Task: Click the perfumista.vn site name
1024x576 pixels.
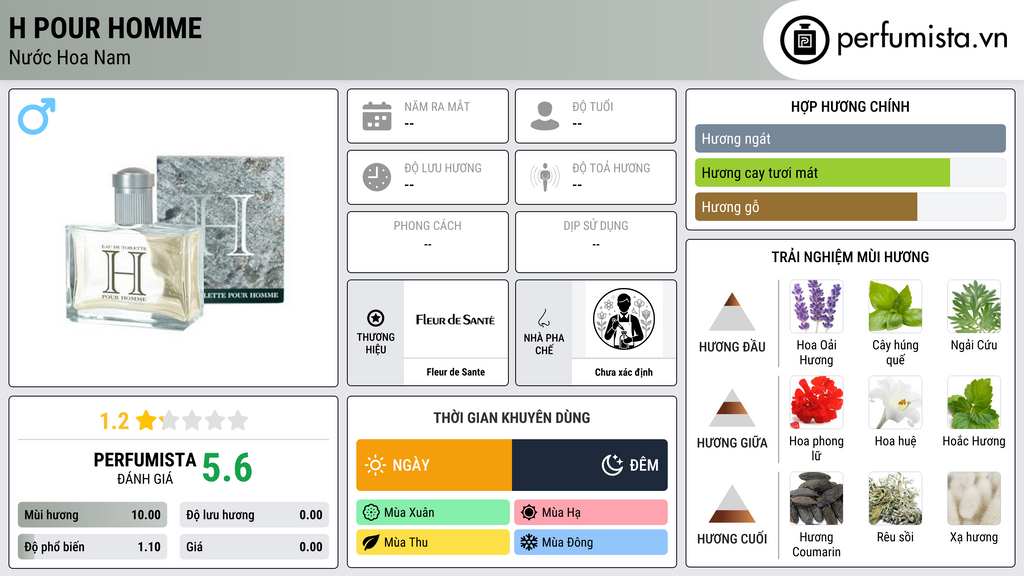Action: [922, 39]
